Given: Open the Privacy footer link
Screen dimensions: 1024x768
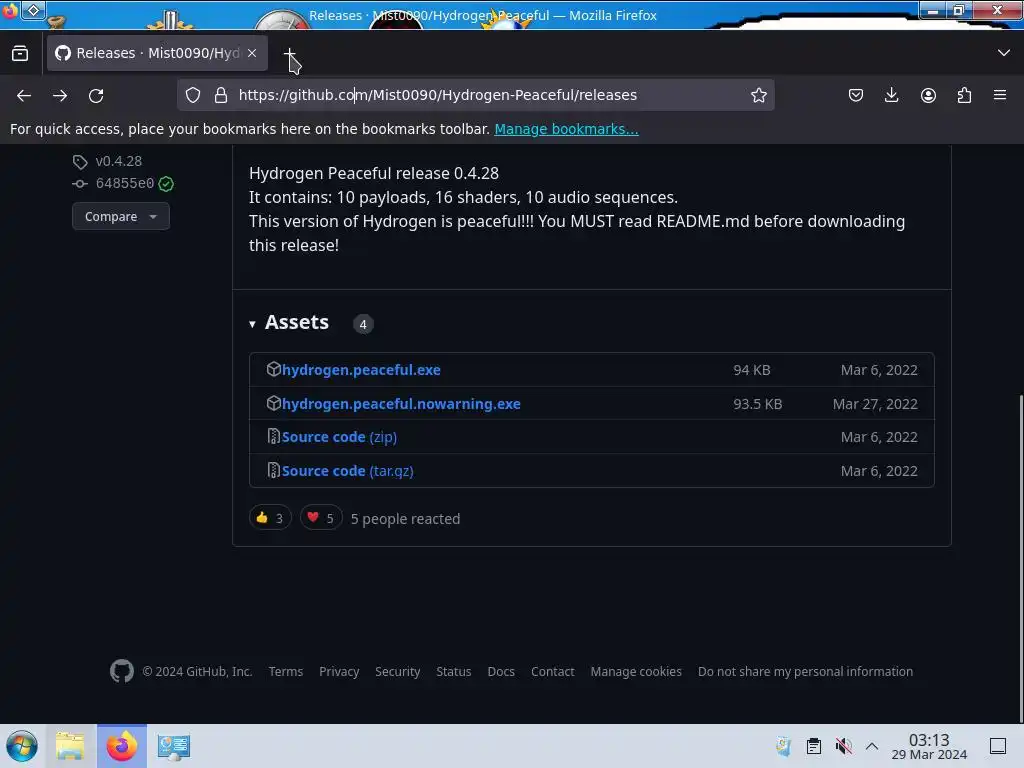Looking at the screenshot, I should pyautogui.click(x=339, y=671).
